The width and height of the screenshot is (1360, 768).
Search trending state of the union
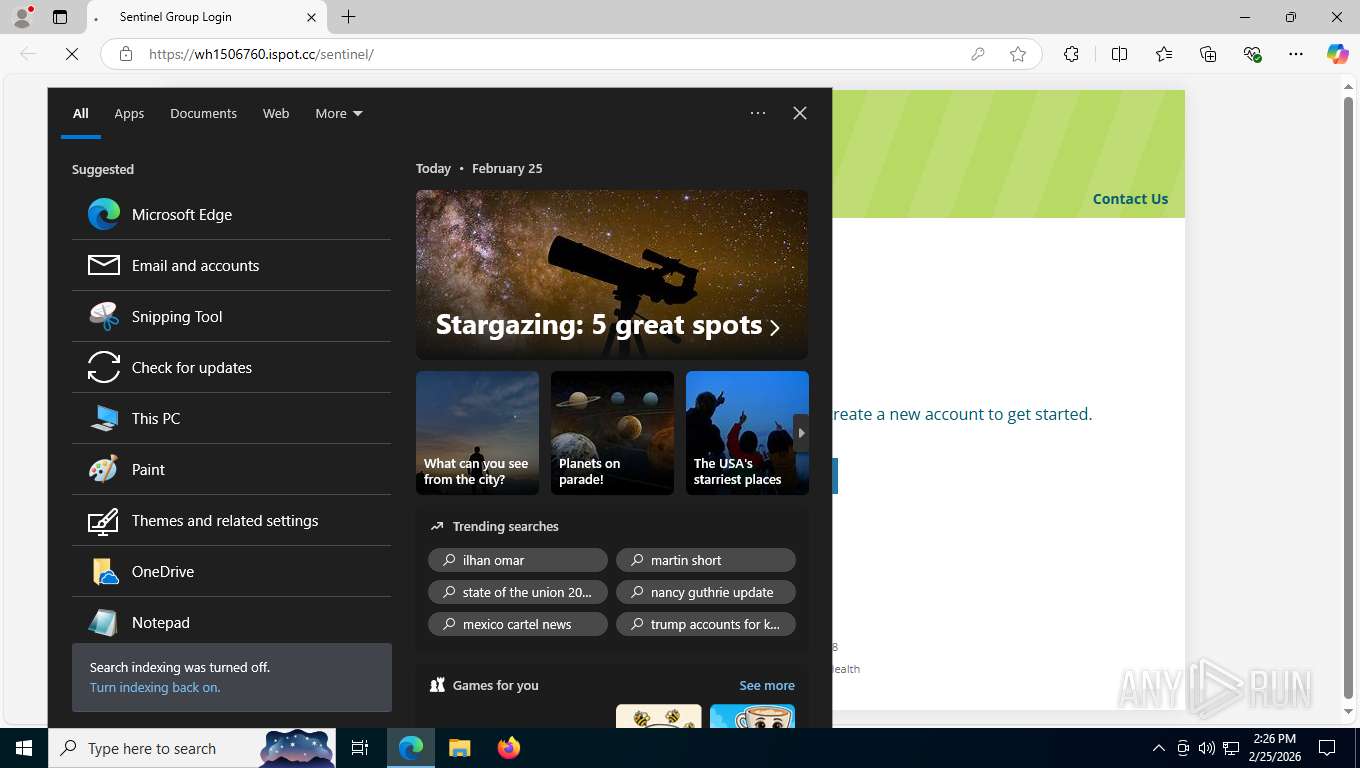pyautogui.click(x=518, y=592)
